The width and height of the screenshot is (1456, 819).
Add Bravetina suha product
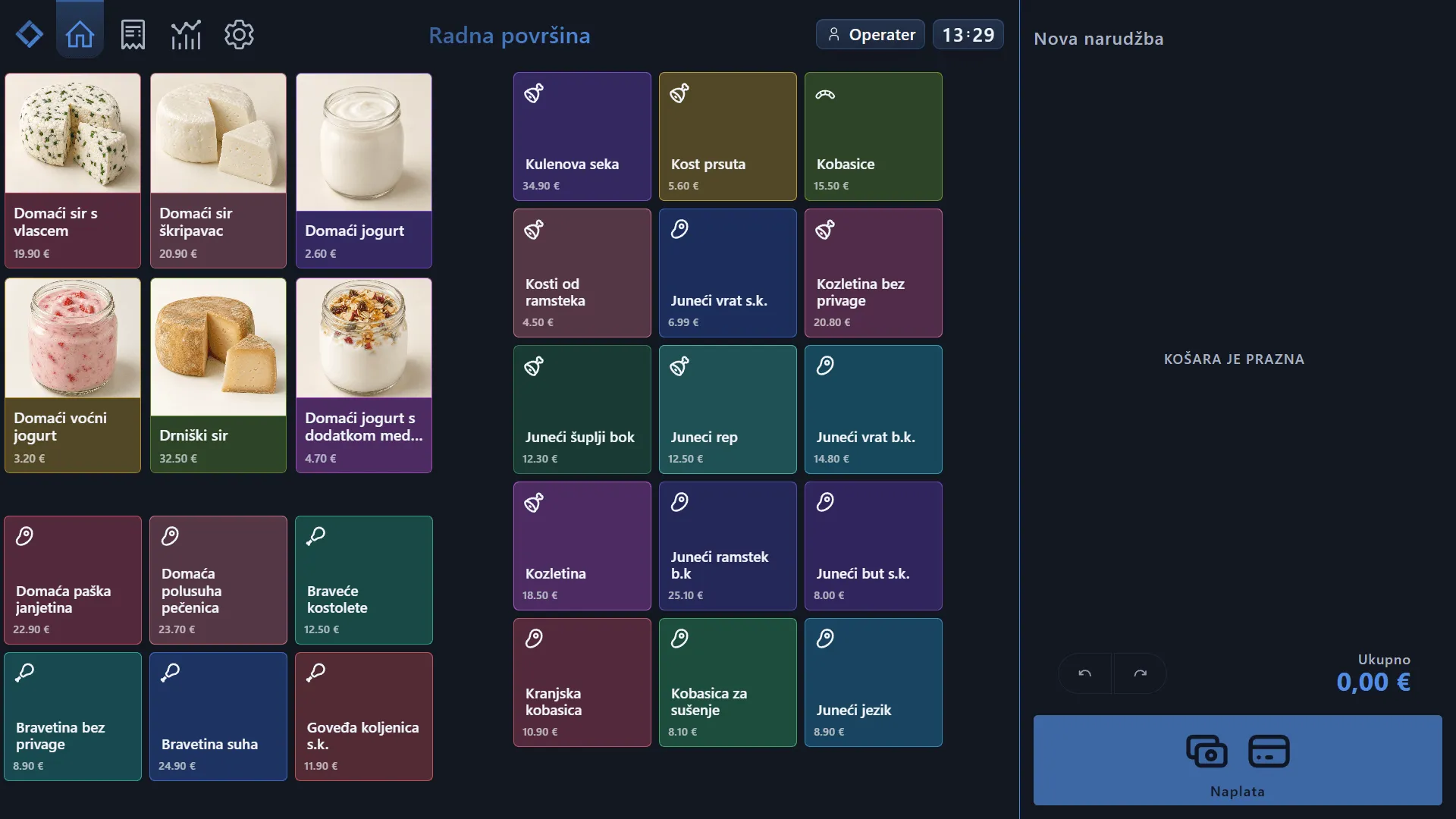pyautogui.click(x=218, y=717)
